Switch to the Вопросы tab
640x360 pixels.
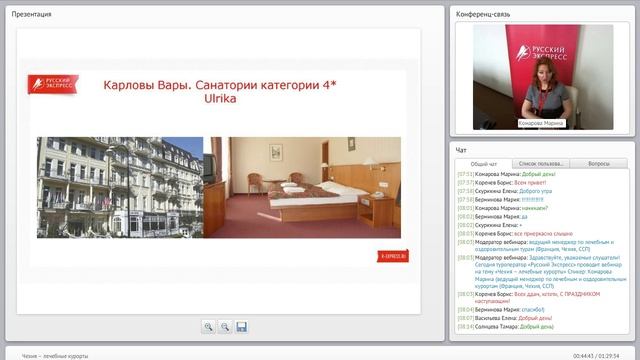[x=599, y=164]
